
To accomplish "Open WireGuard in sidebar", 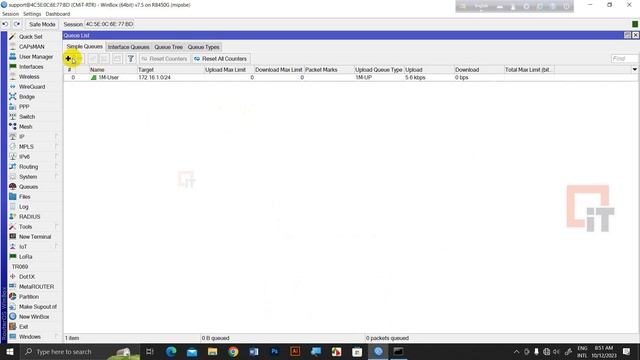I will (x=32, y=87).
